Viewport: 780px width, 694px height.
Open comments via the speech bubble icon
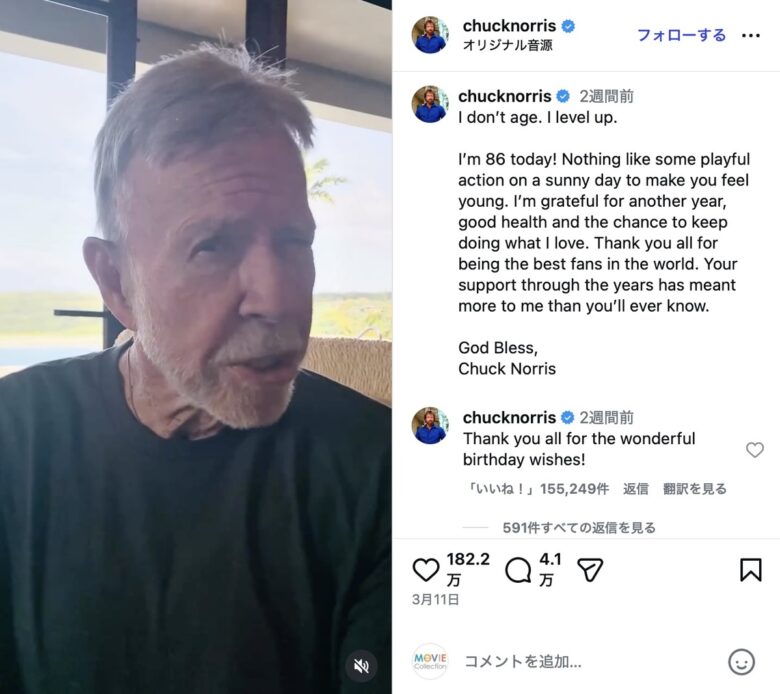(518, 570)
